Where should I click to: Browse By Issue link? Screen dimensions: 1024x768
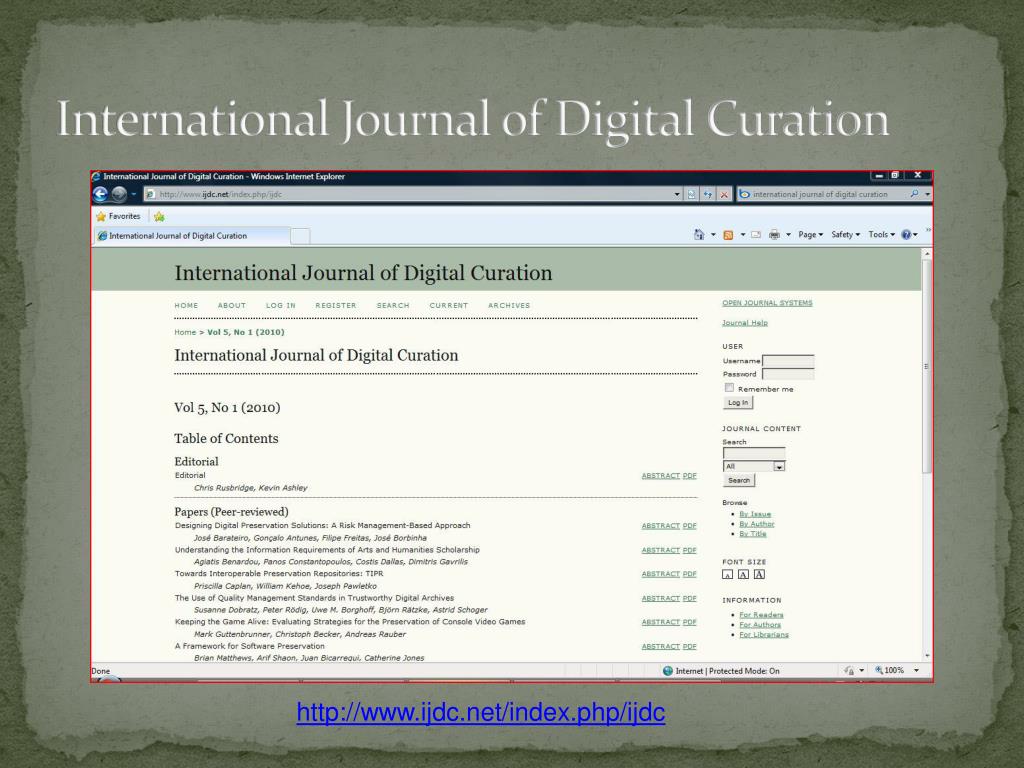(755, 514)
